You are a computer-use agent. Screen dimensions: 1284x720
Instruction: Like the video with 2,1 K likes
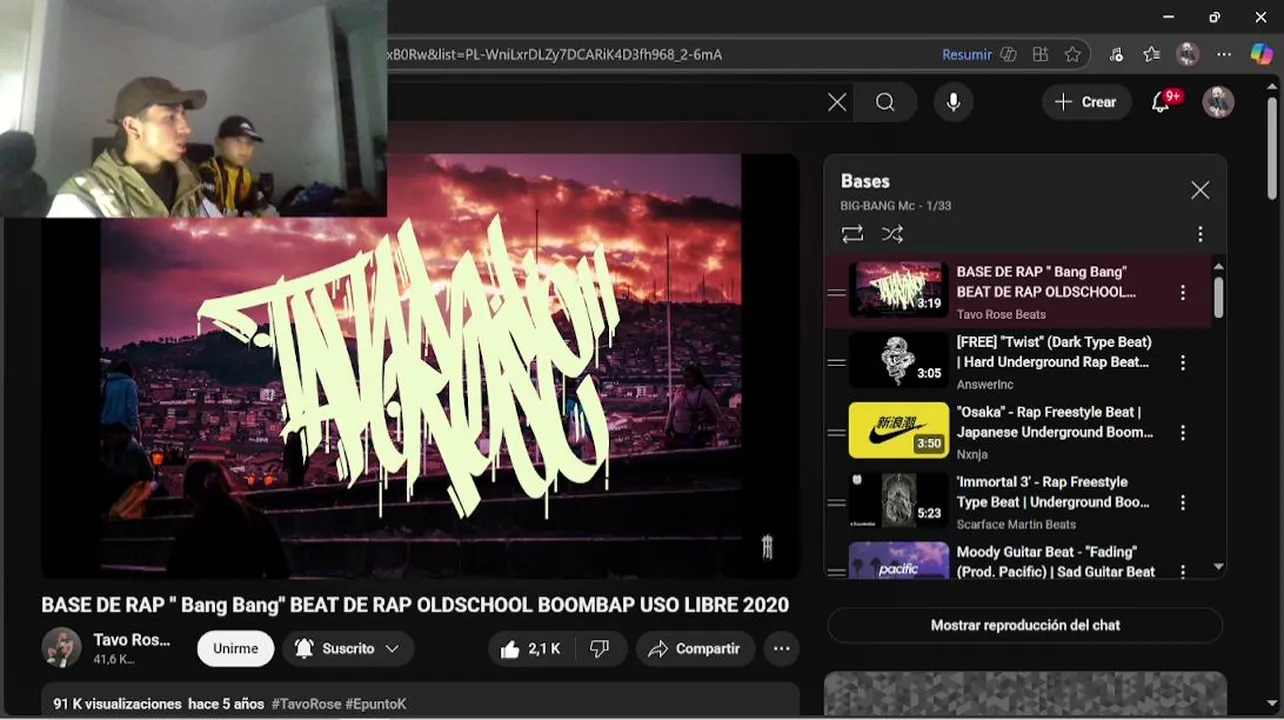point(530,649)
